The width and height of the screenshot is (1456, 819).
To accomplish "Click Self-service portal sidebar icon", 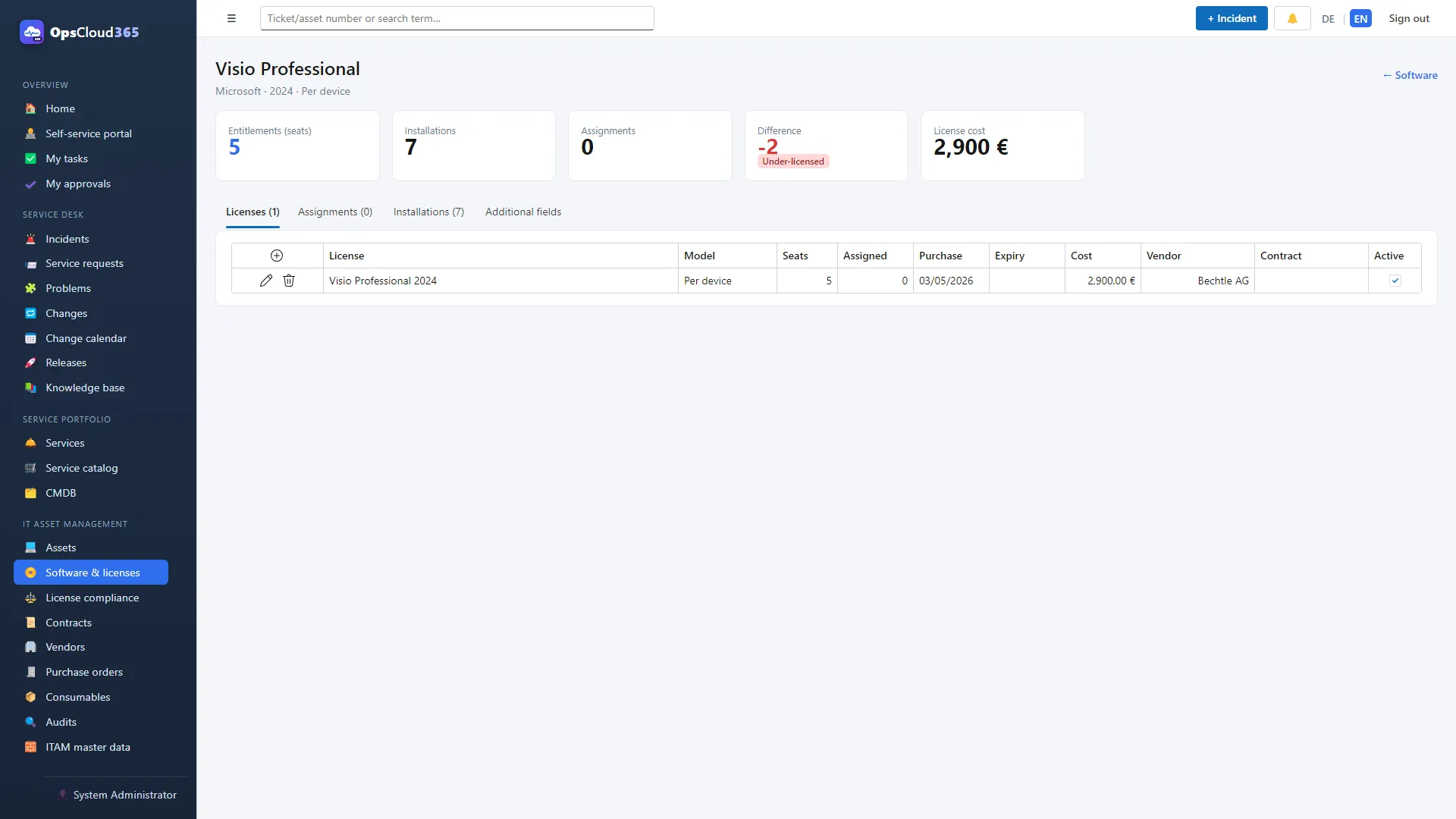I will (30, 133).
